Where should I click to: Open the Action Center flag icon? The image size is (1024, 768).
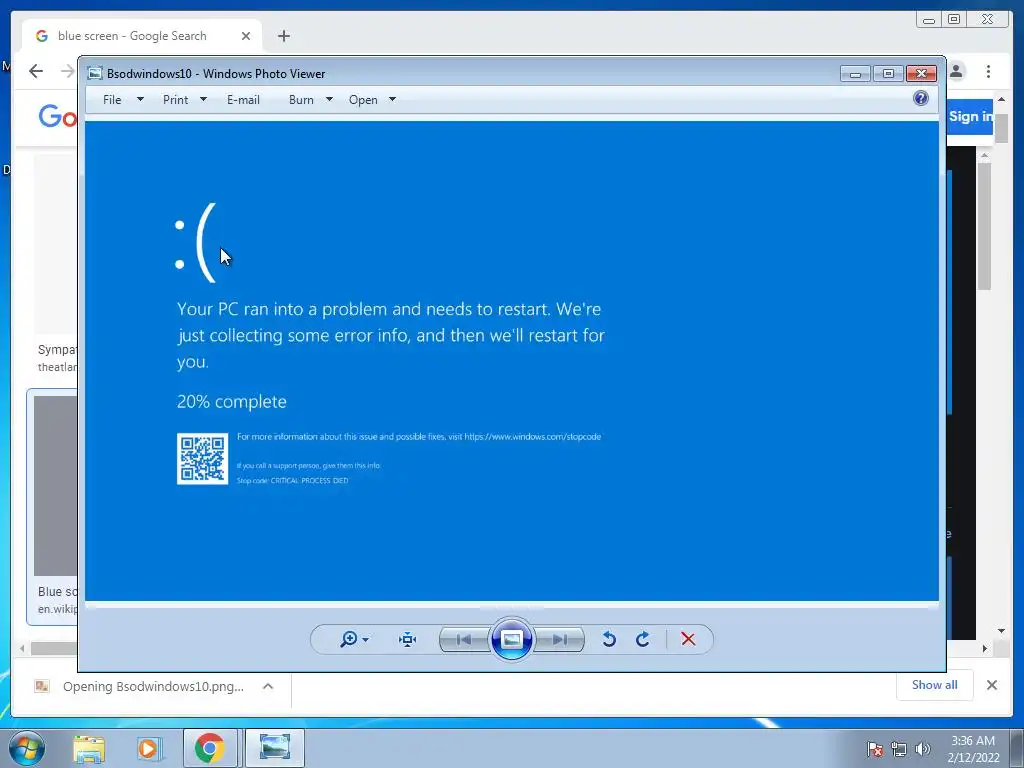[x=875, y=748]
